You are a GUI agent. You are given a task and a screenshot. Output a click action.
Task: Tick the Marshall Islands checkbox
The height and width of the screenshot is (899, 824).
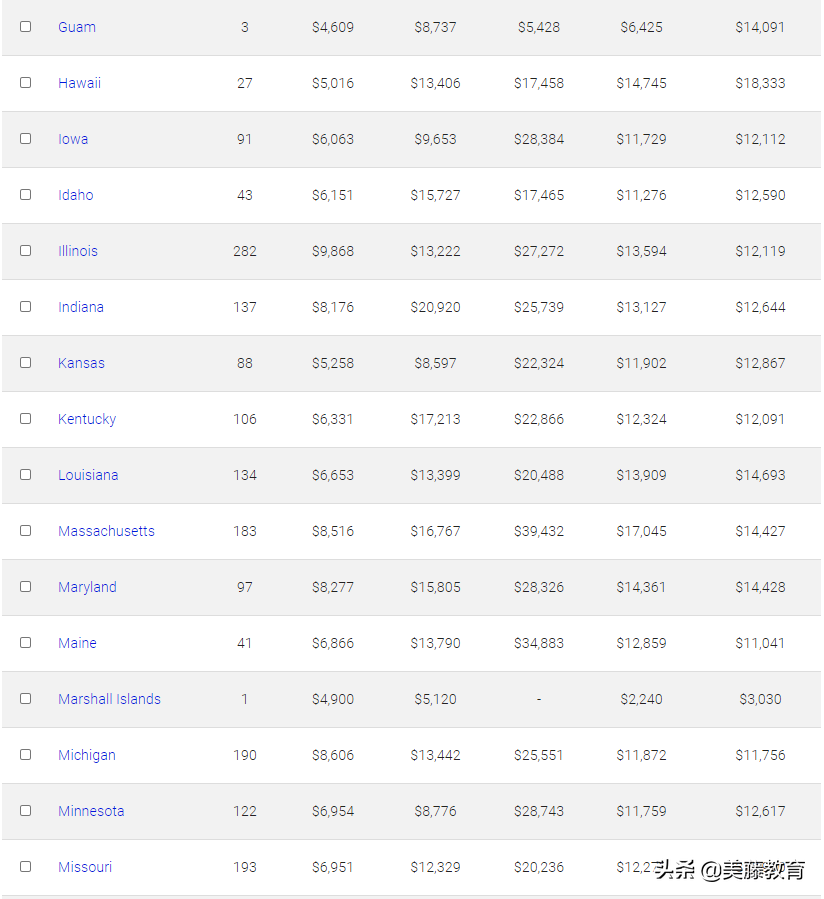point(26,699)
